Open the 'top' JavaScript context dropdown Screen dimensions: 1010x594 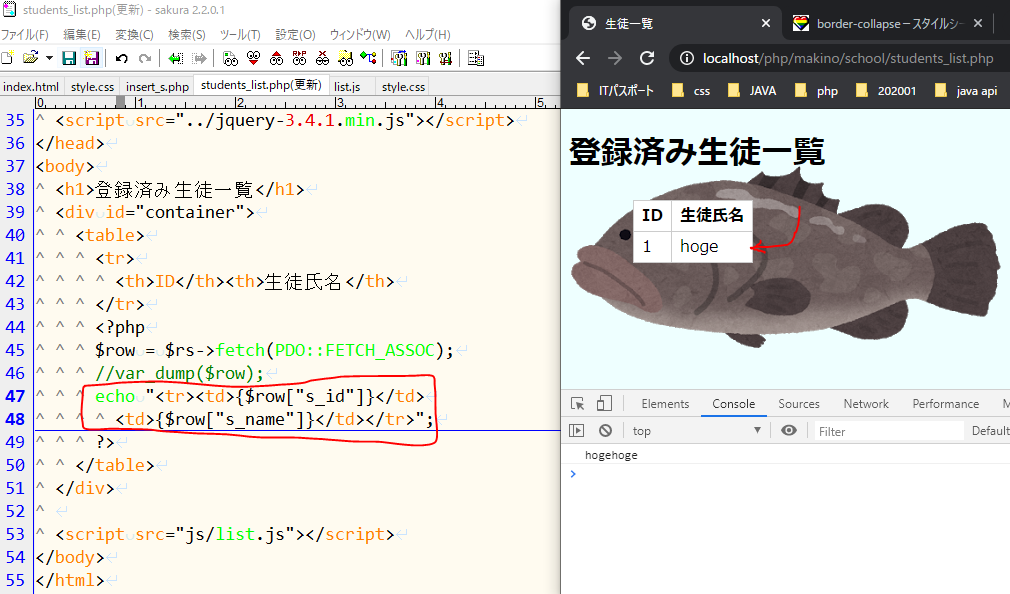[696, 430]
